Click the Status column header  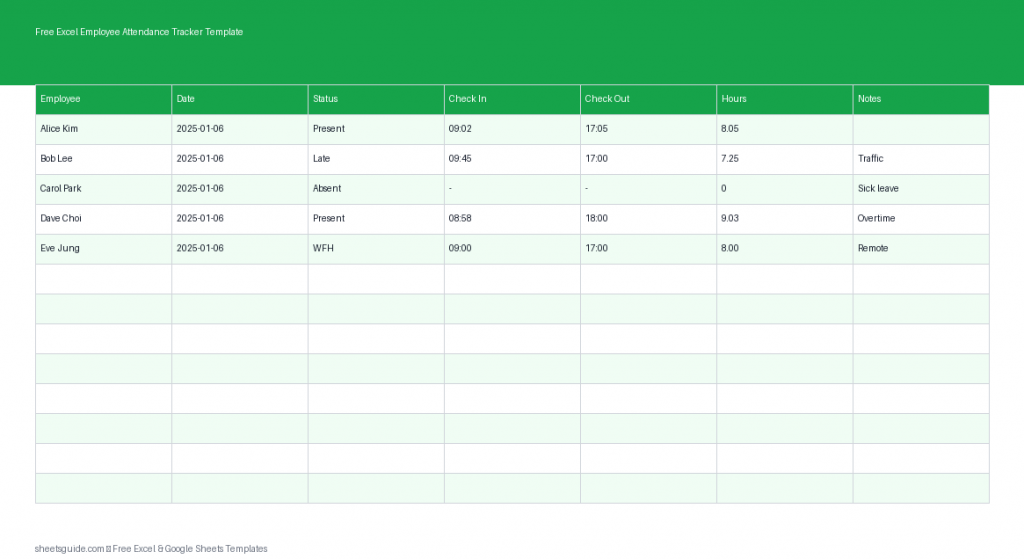tap(375, 99)
